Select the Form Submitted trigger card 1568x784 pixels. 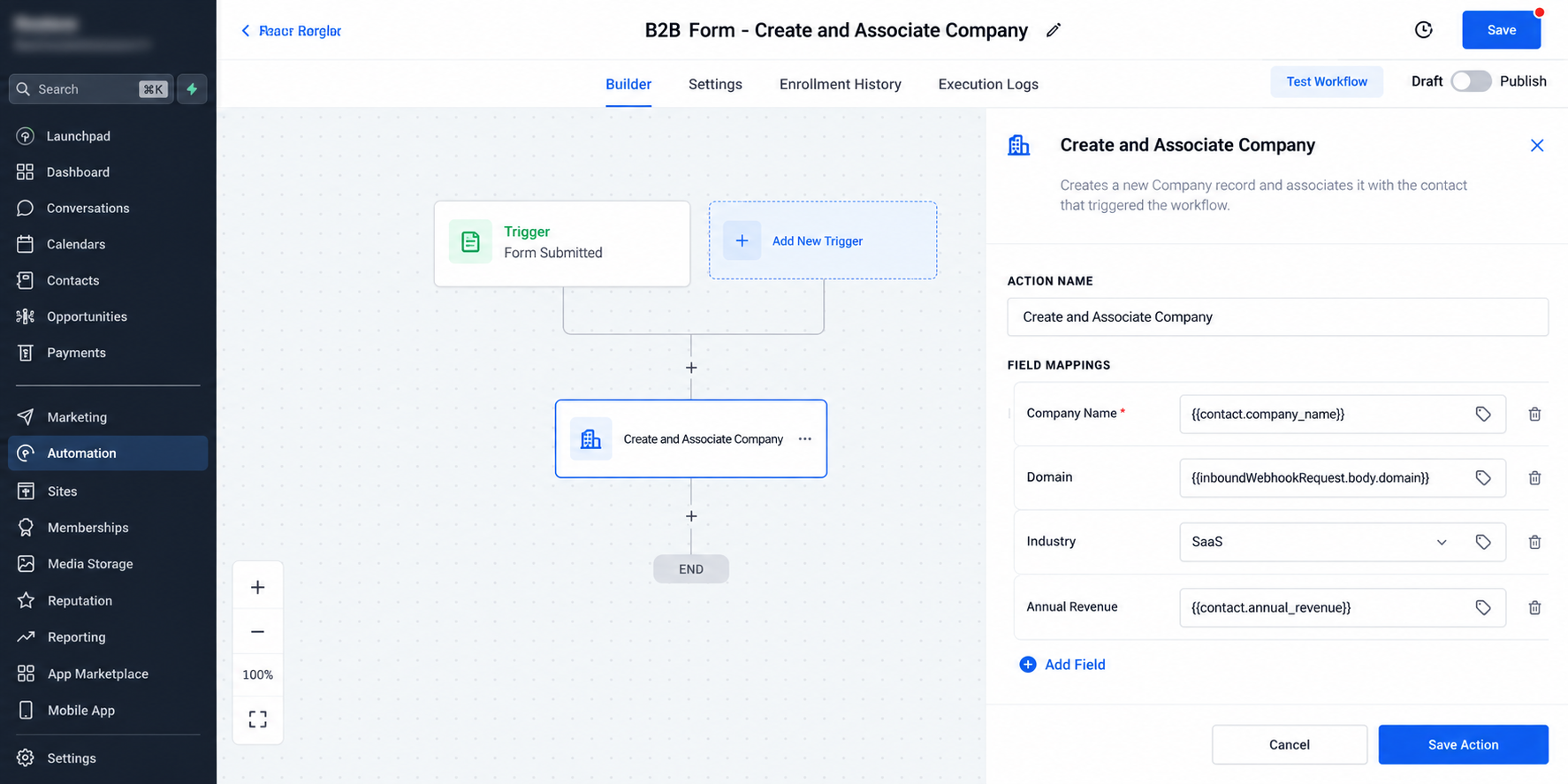click(x=562, y=243)
